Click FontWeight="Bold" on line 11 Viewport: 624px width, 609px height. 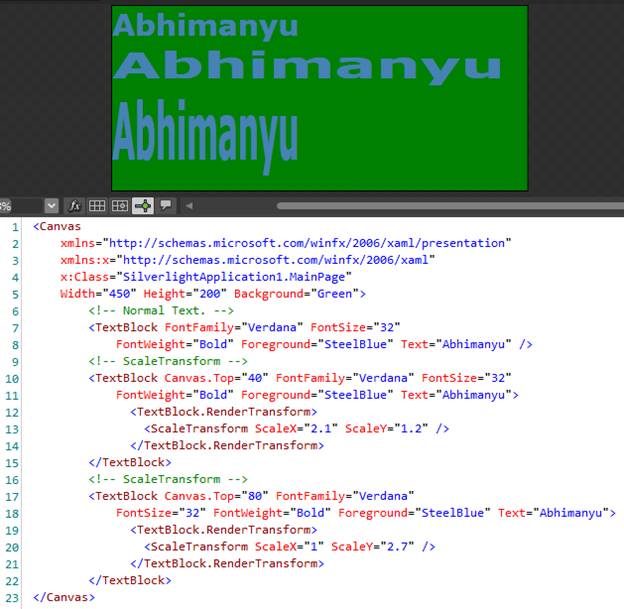[x=174, y=395]
